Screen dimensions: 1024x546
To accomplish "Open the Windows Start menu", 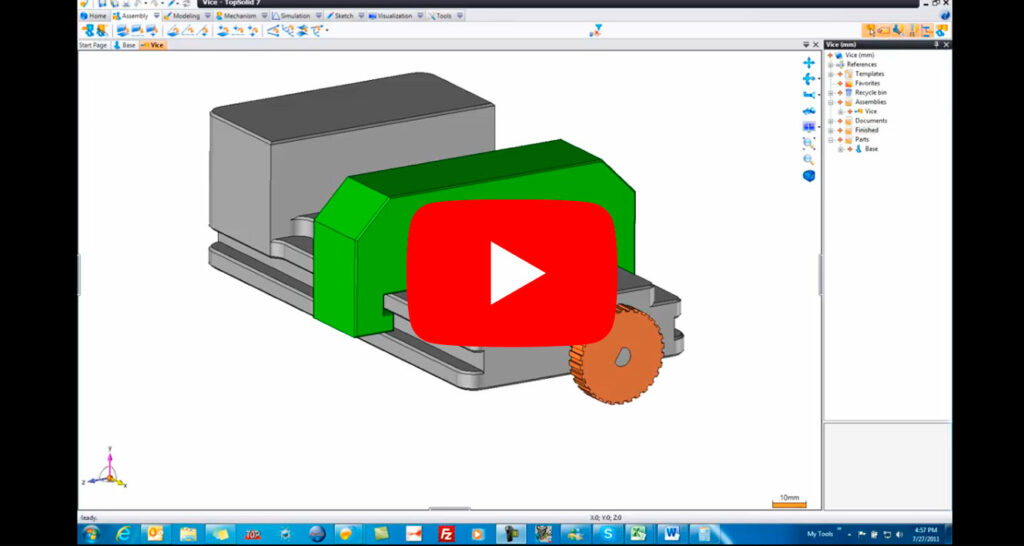I will click(x=91, y=534).
